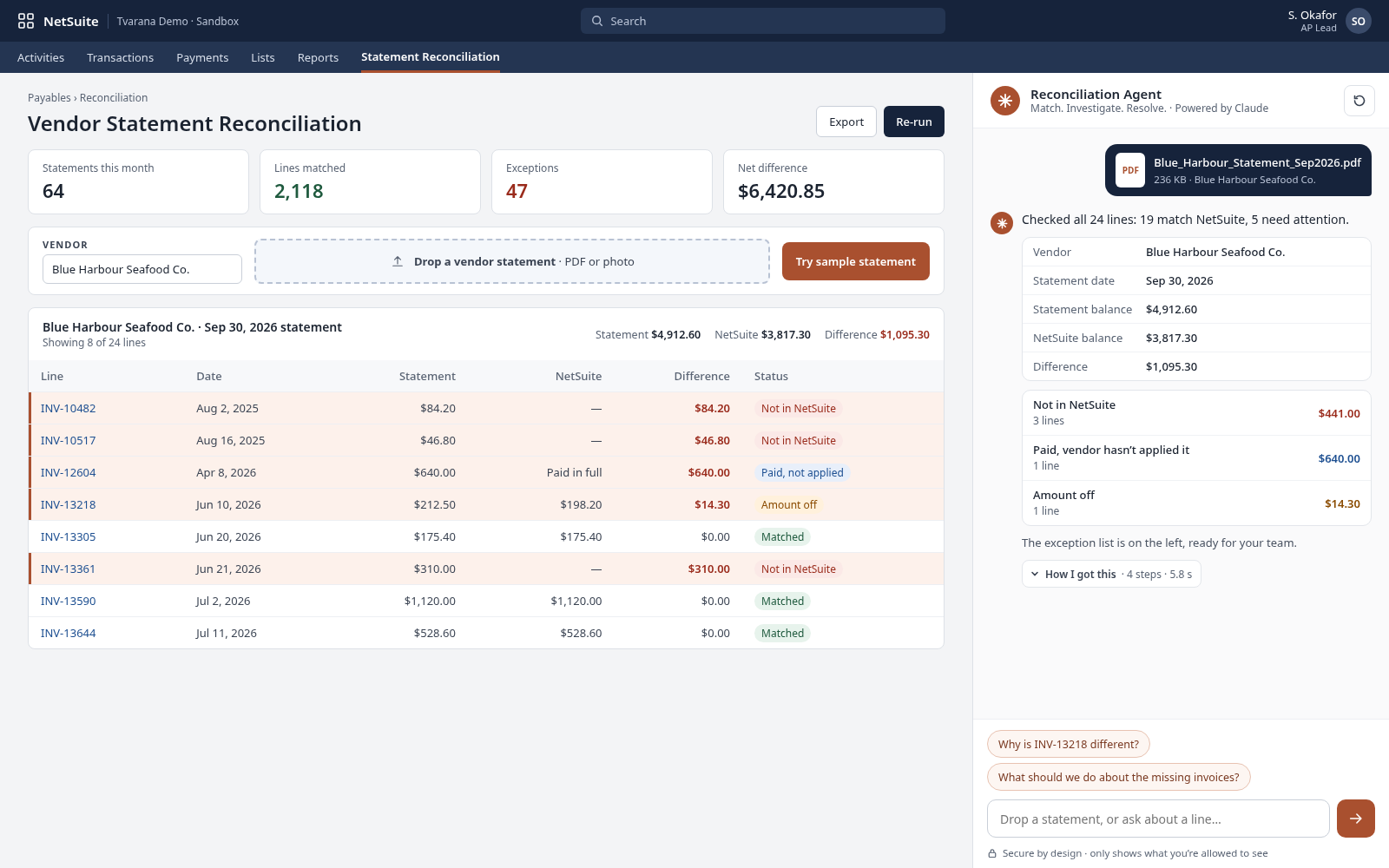Open invoice INV-12604 link
Image resolution: width=1389 pixels, height=868 pixels.
click(x=69, y=472)
